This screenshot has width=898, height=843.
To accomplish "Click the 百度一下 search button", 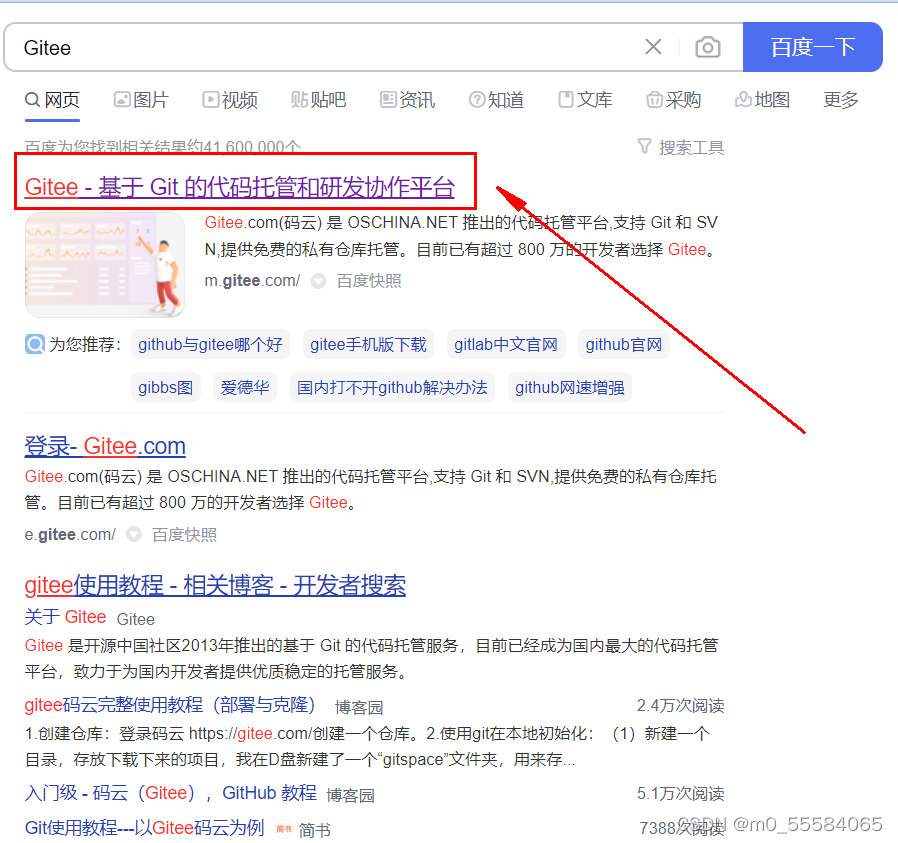I will tap(813, 47).
